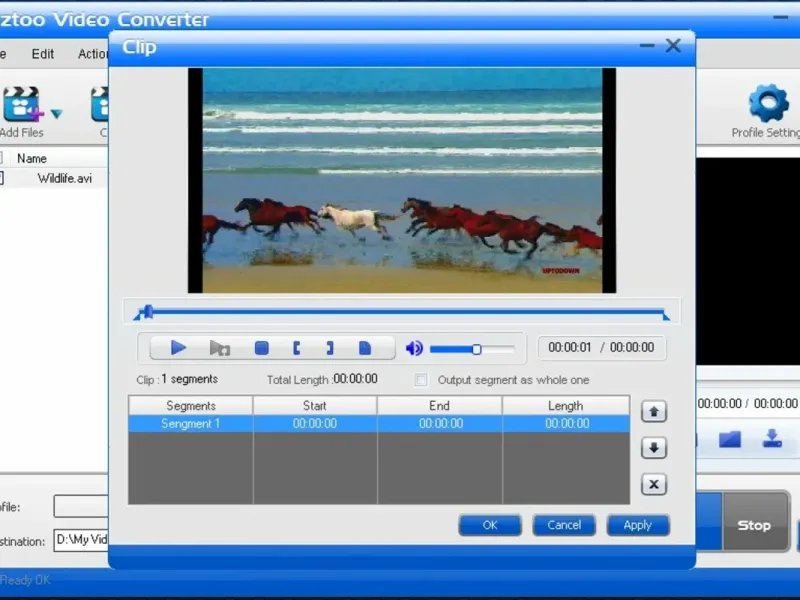The image size is (800, 600).
Task: Delete the selected segment with X button
Action: (x=654, y=484)
